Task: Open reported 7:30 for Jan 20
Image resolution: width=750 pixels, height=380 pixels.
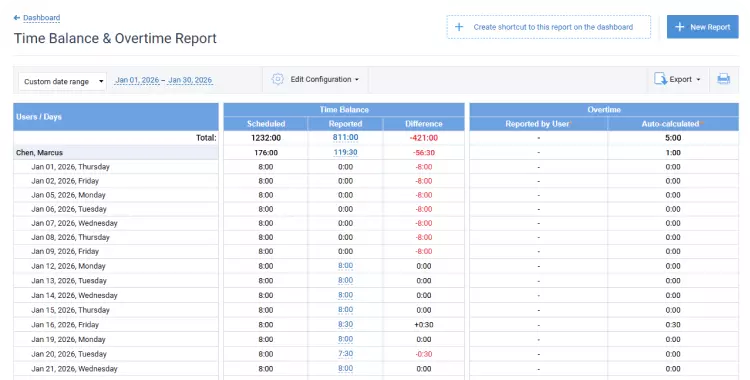Action: tap(345, 354)
